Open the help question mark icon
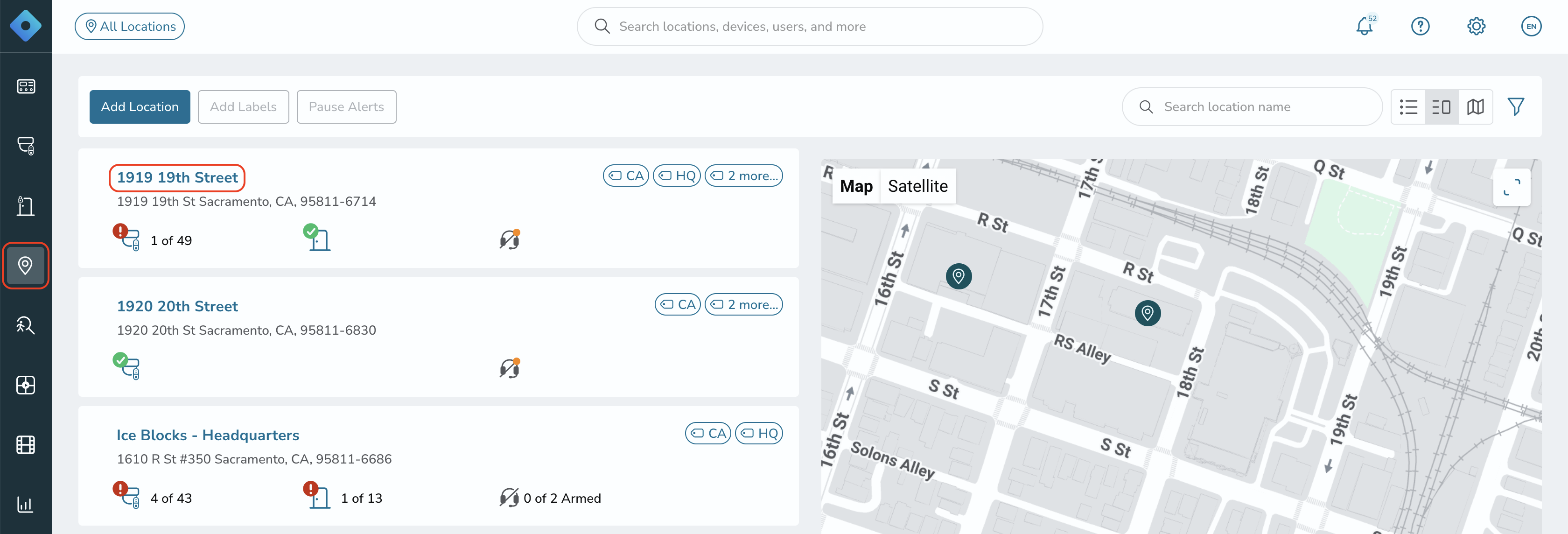This screenshot has height=534, width=1568. click(x=1420, y=26)
